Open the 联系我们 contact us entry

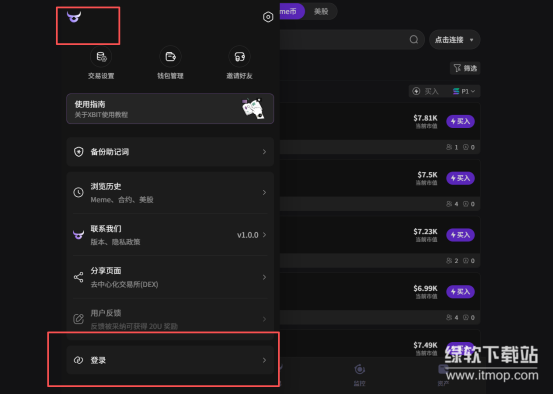pos(170,235)
